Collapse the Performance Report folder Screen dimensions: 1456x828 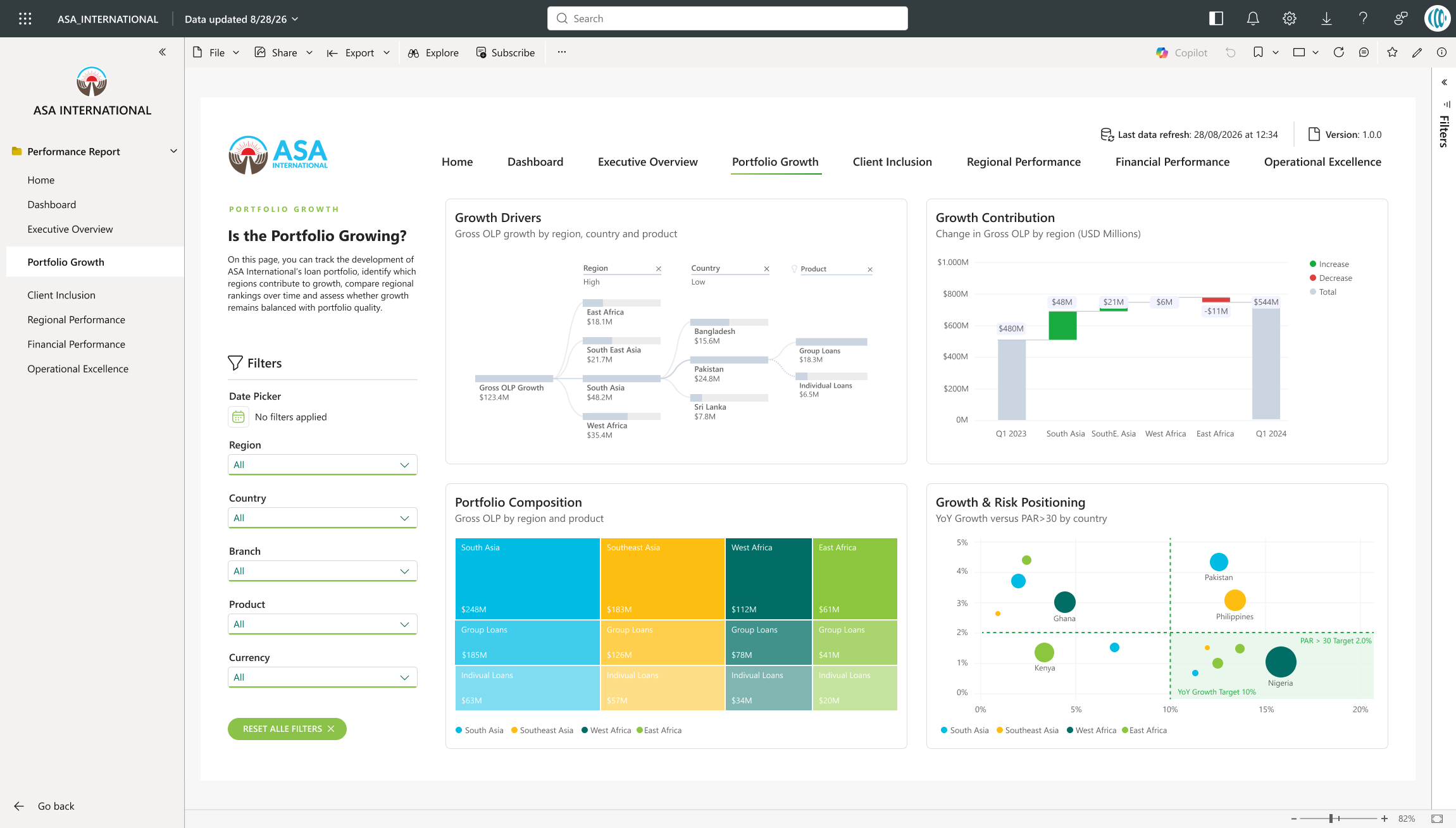(173, 151)
